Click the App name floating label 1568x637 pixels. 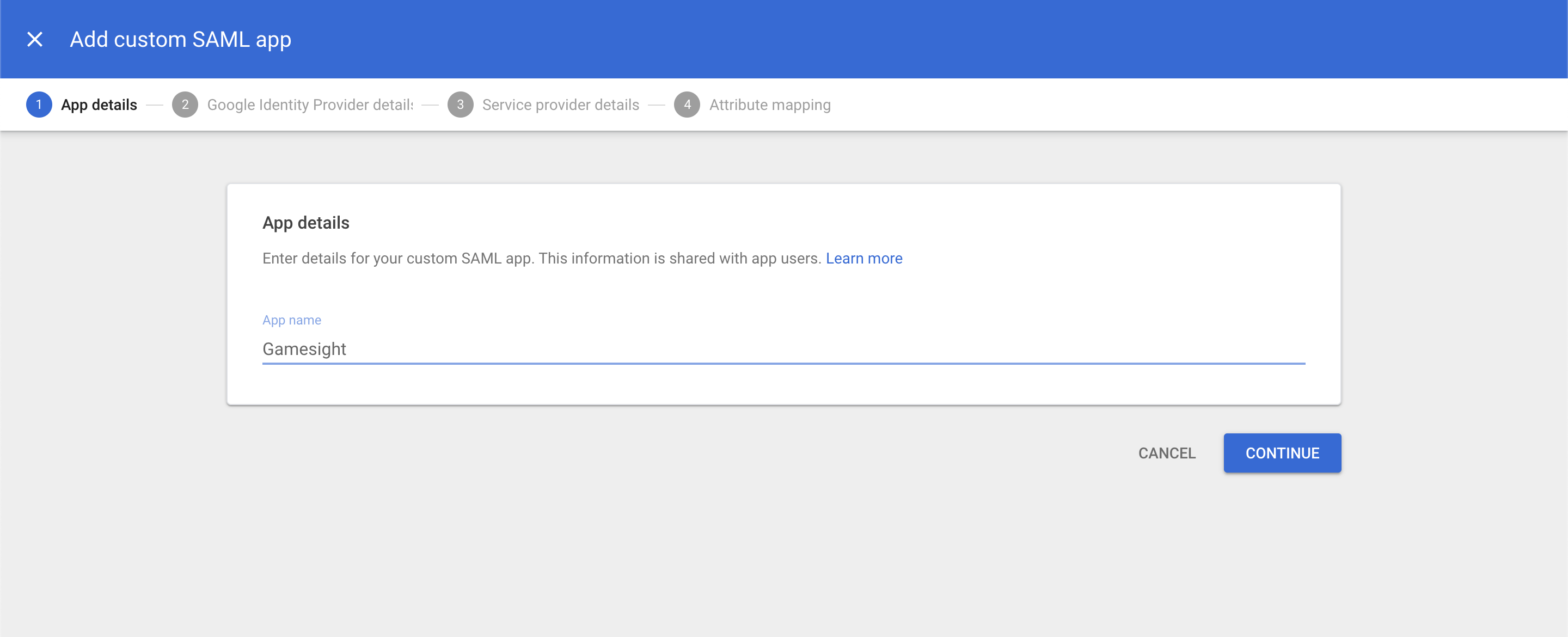coord(292,320)
